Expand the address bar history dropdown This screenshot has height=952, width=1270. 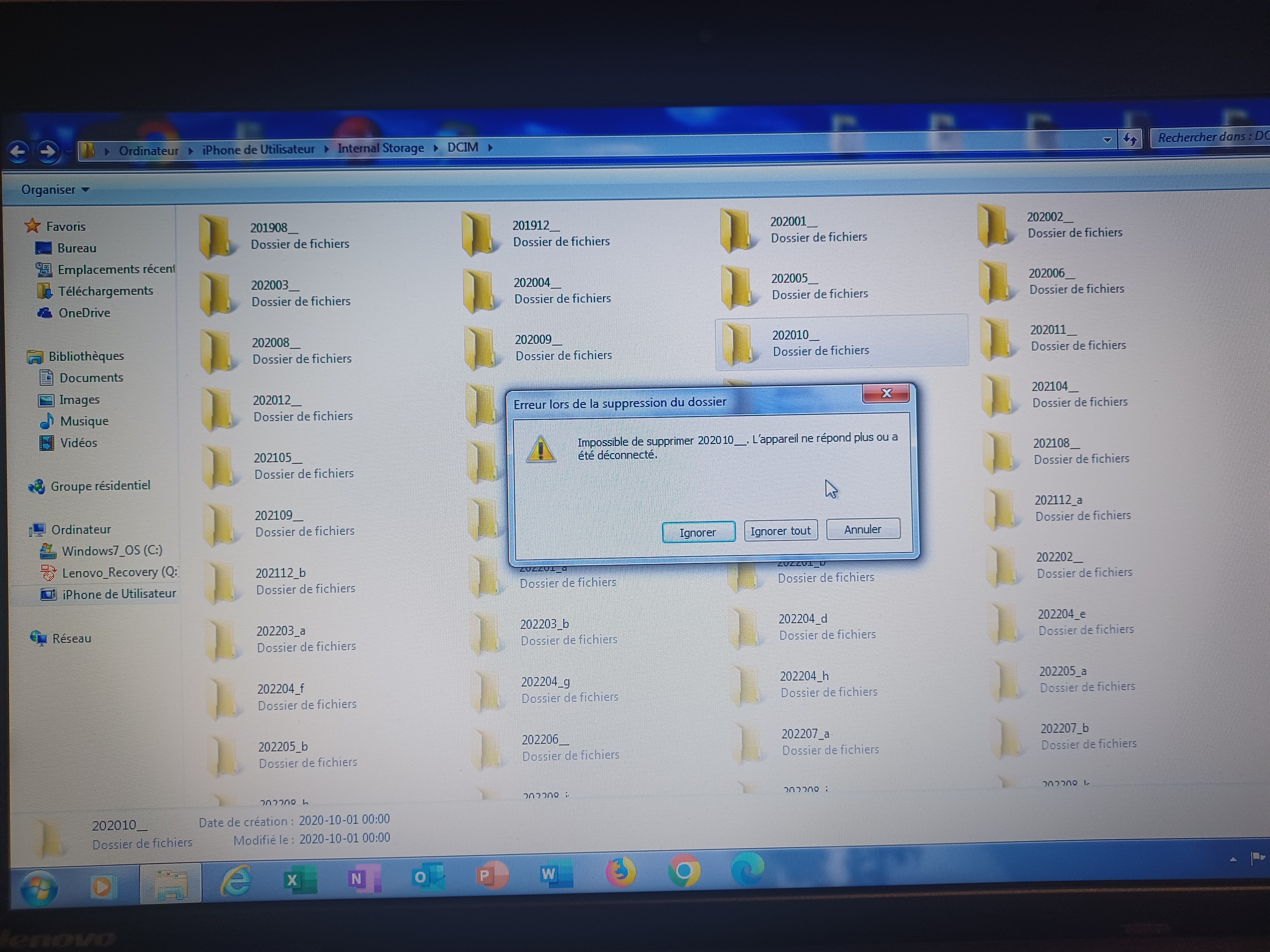(1107, 139)
